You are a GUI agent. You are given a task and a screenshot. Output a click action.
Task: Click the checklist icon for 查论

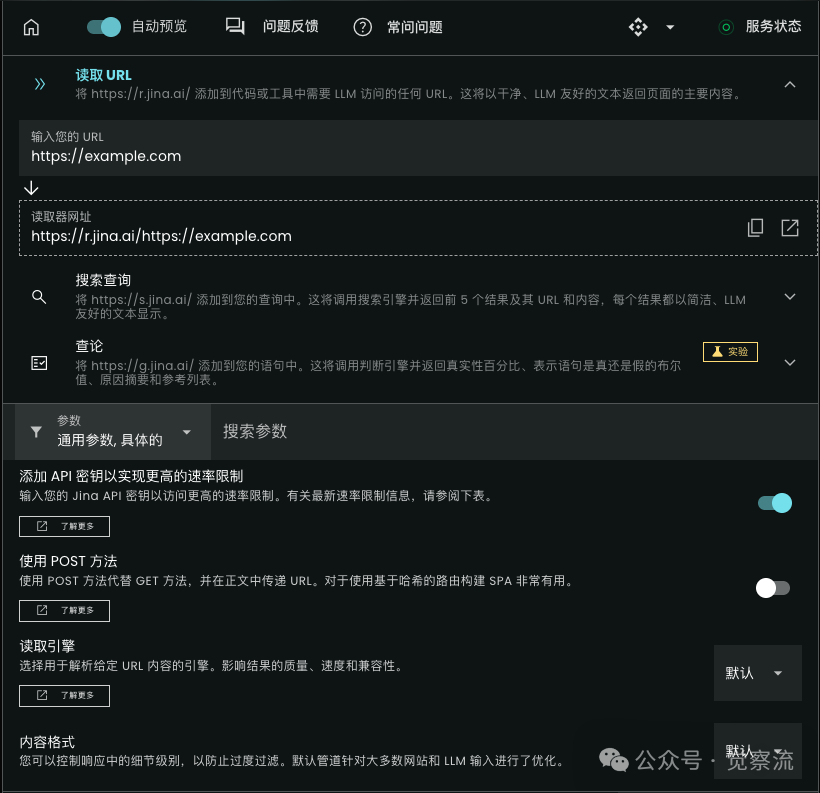(39, 362)
